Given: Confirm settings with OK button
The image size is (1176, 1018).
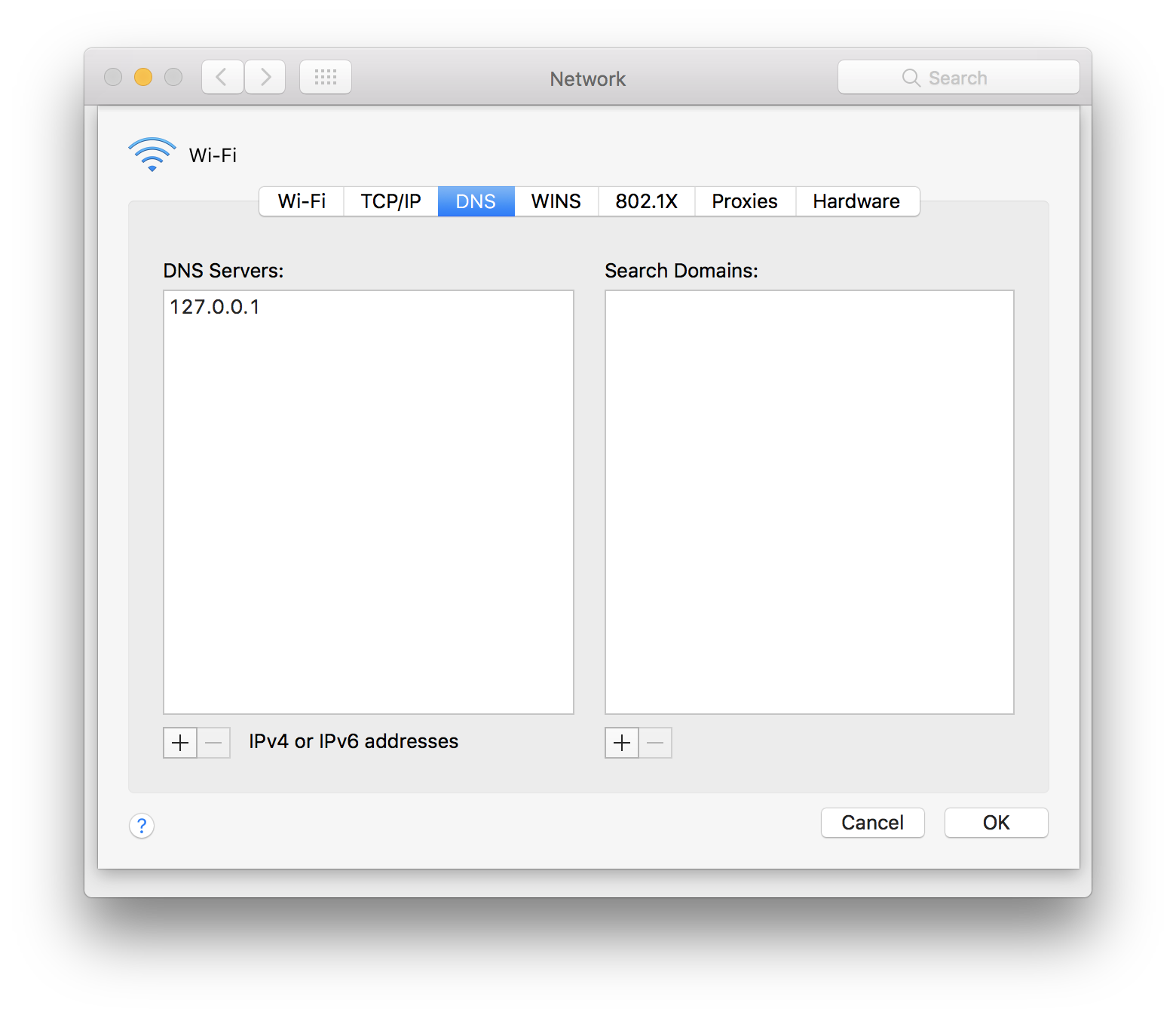Looking at the screenshot, I should pyautogui.click(x=997, y=823).
